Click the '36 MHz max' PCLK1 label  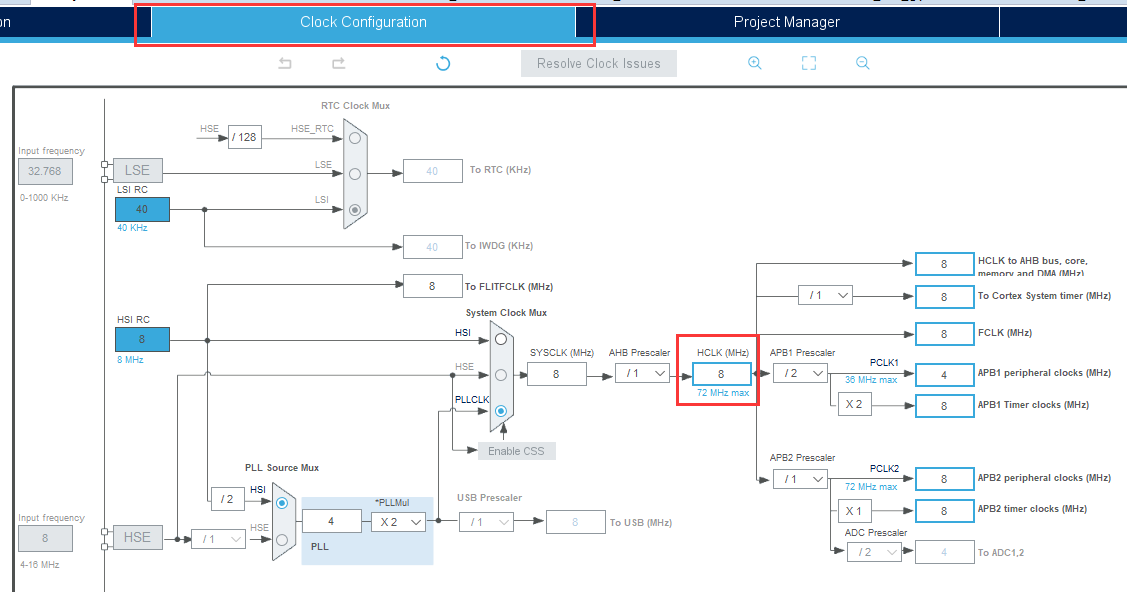tap(871, 380)
